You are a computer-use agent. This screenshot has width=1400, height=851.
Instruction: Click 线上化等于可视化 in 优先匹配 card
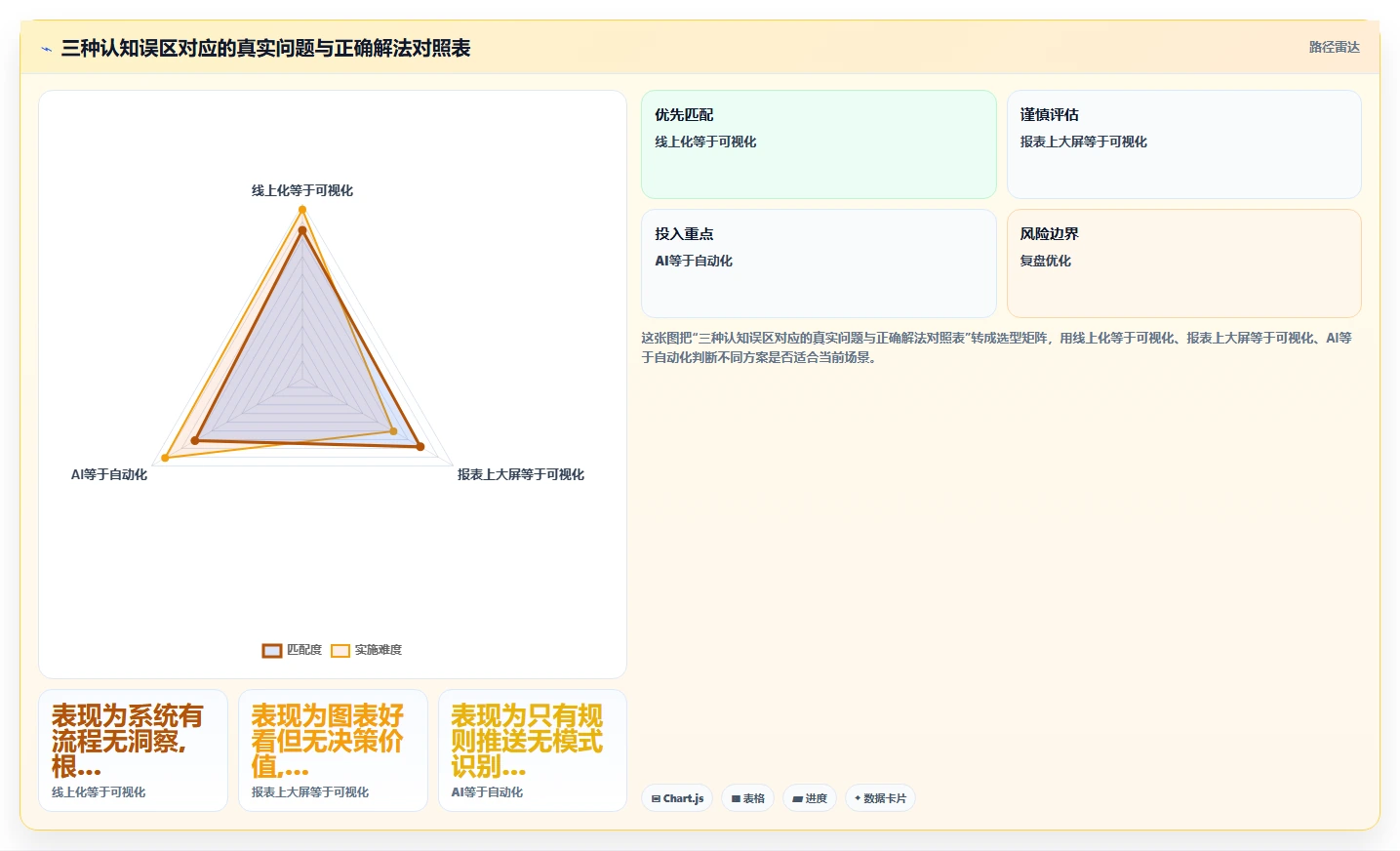coord(705,142)
